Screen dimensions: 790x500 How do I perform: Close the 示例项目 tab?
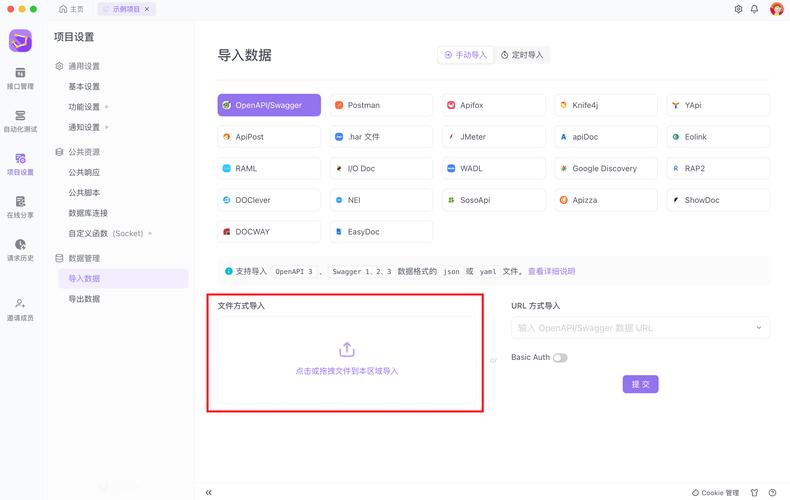pyautogui.click(x=147, y=9)
